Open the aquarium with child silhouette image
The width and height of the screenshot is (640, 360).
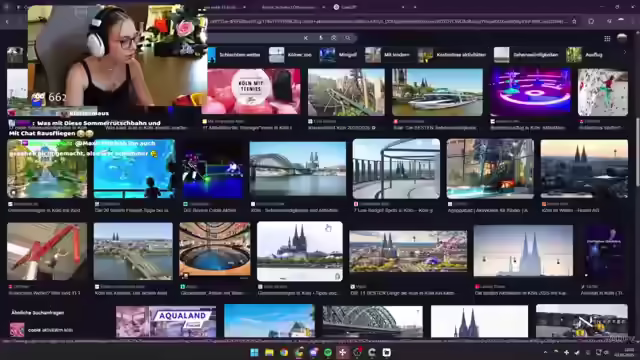point(135,169)
